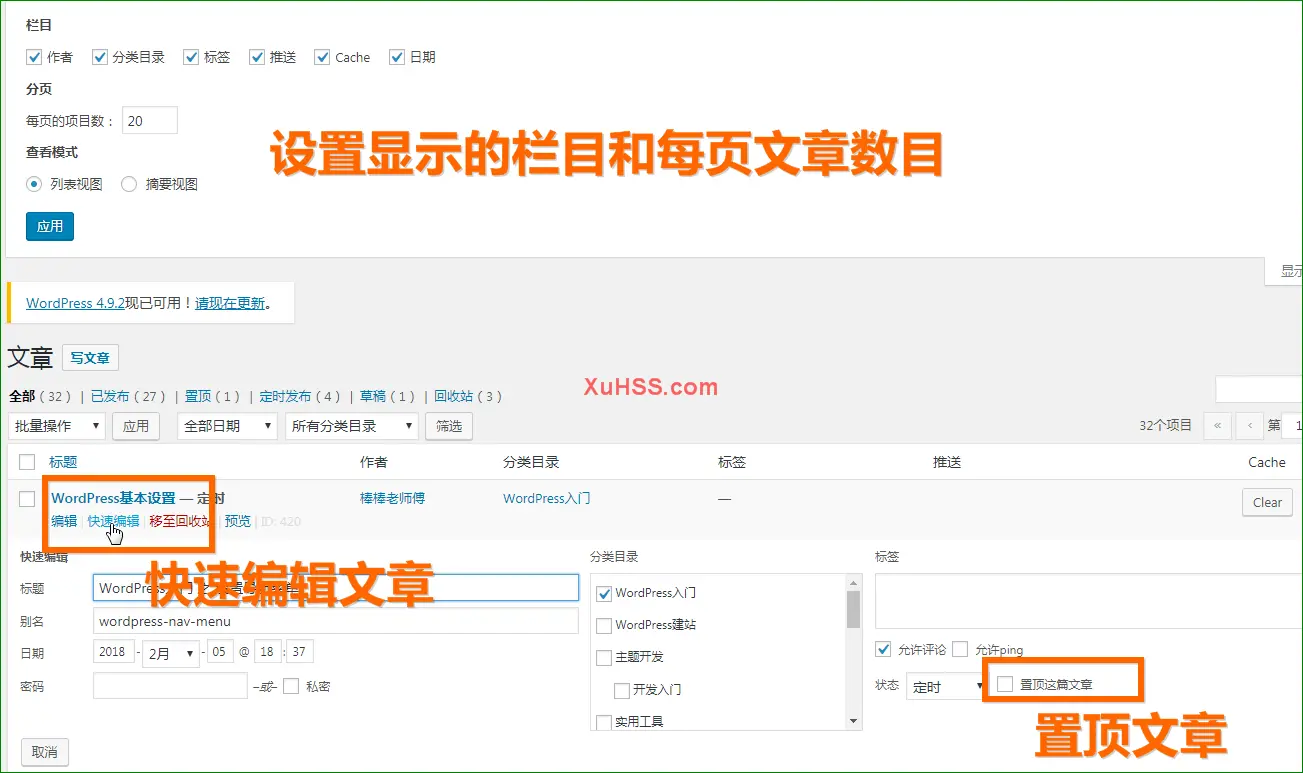1303x773 pixels.
Task: Click the 别名 input field
Action: click(x=335, y=621)
